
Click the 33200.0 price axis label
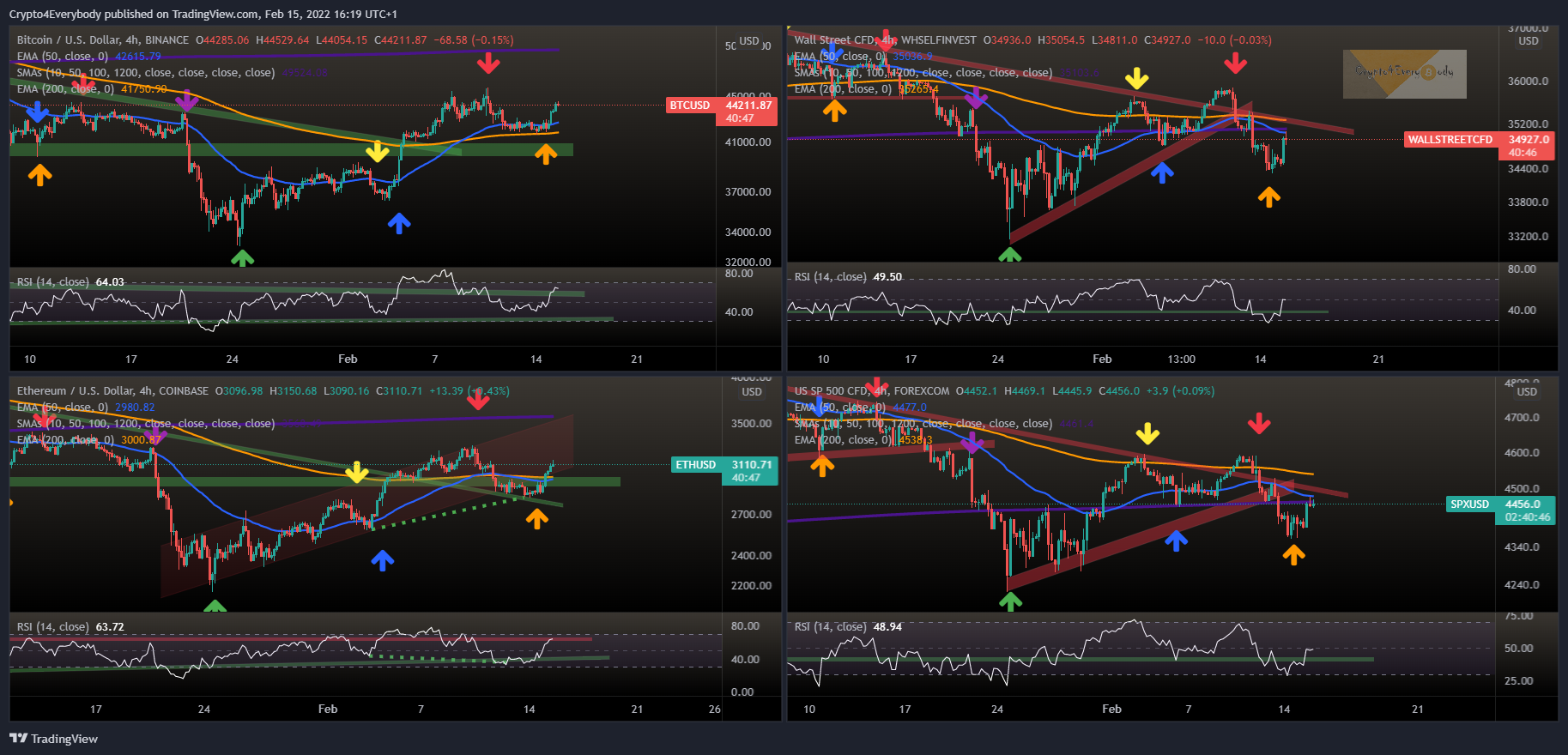(1529, 237)
